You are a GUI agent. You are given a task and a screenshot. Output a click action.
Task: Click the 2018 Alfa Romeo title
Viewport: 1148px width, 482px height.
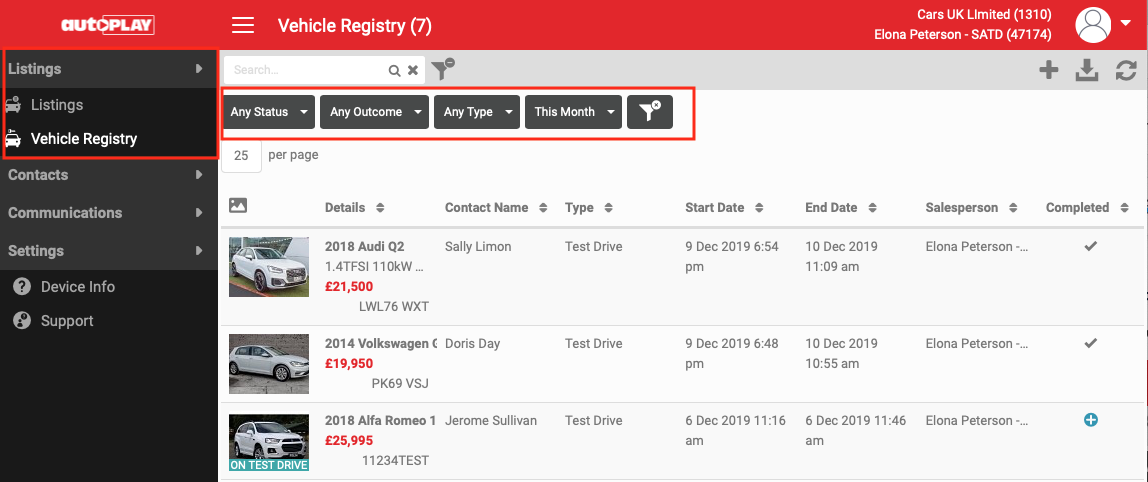(x=381, y=420)
